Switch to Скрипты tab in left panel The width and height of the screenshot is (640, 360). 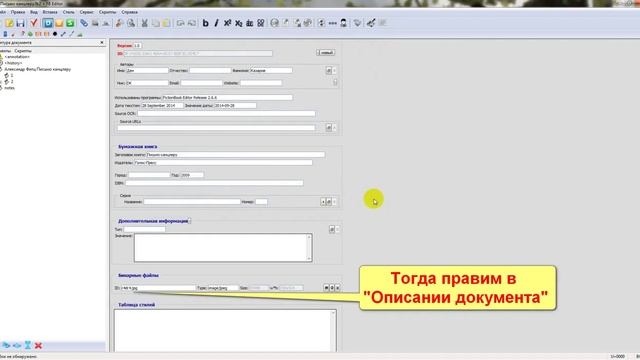[23, 51]
